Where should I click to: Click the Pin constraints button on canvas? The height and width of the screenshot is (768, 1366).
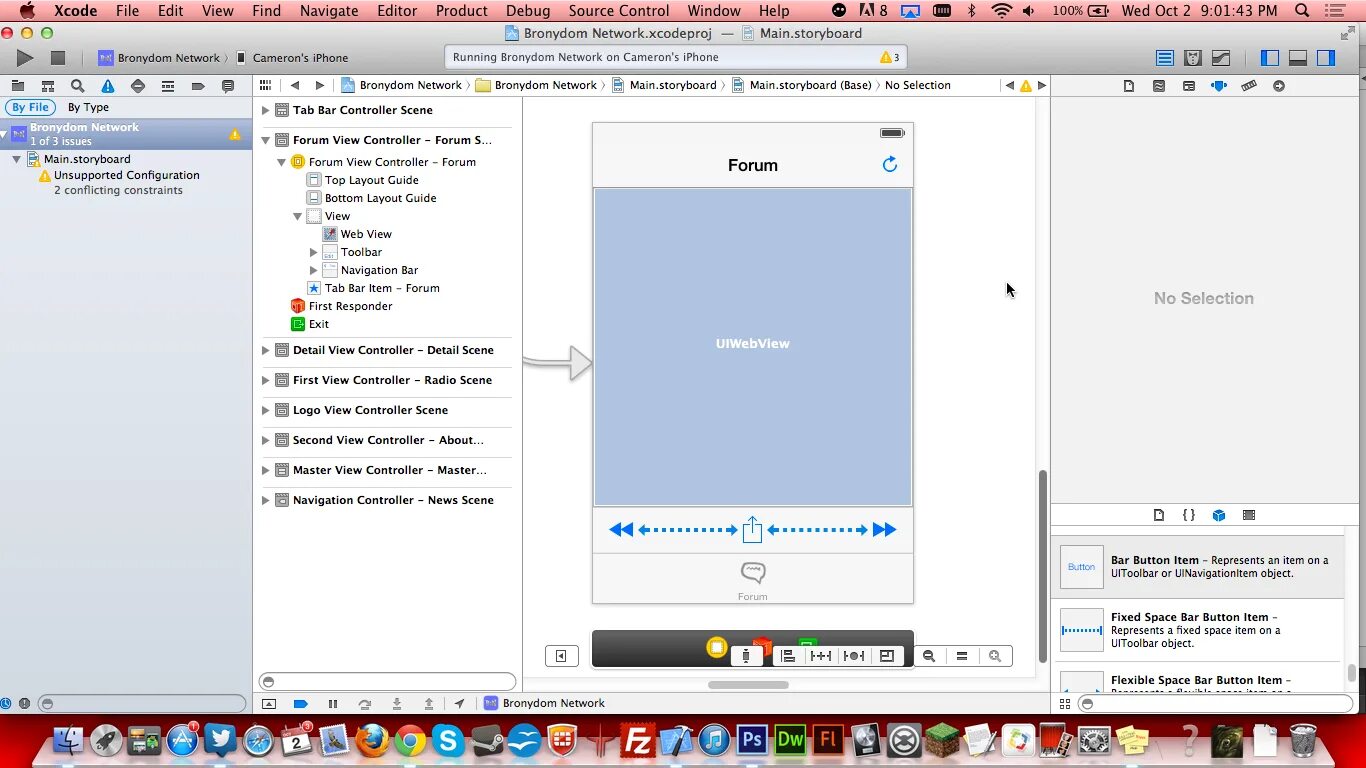pyautogui.click(x=821, y=656)
